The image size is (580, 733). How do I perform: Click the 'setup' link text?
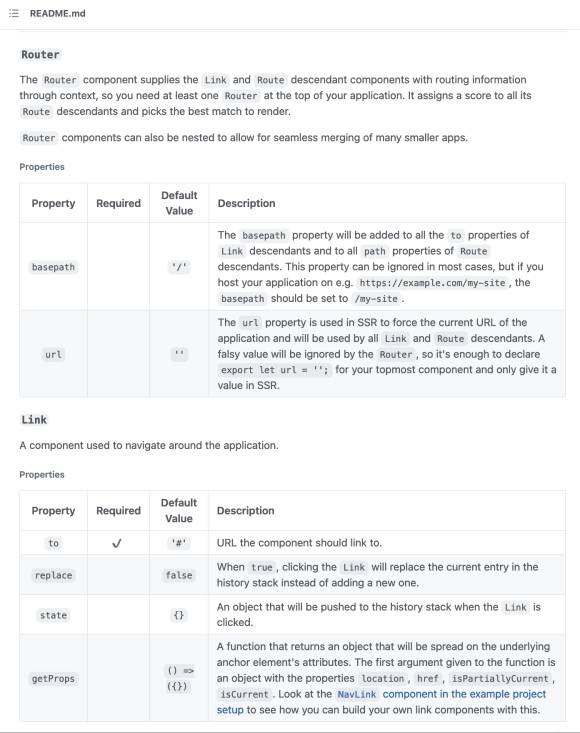click(230, 710)
